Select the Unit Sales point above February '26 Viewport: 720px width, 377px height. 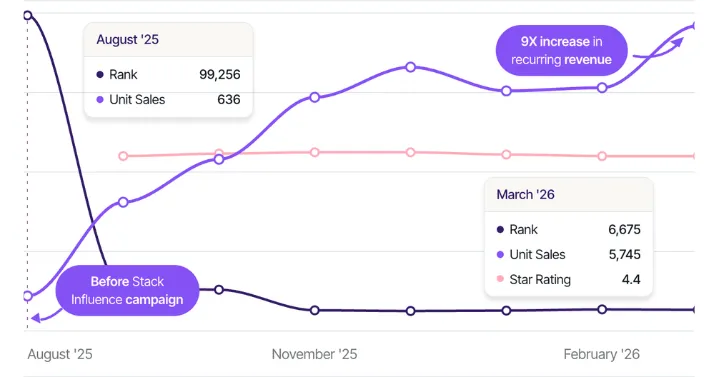point(602,88)
